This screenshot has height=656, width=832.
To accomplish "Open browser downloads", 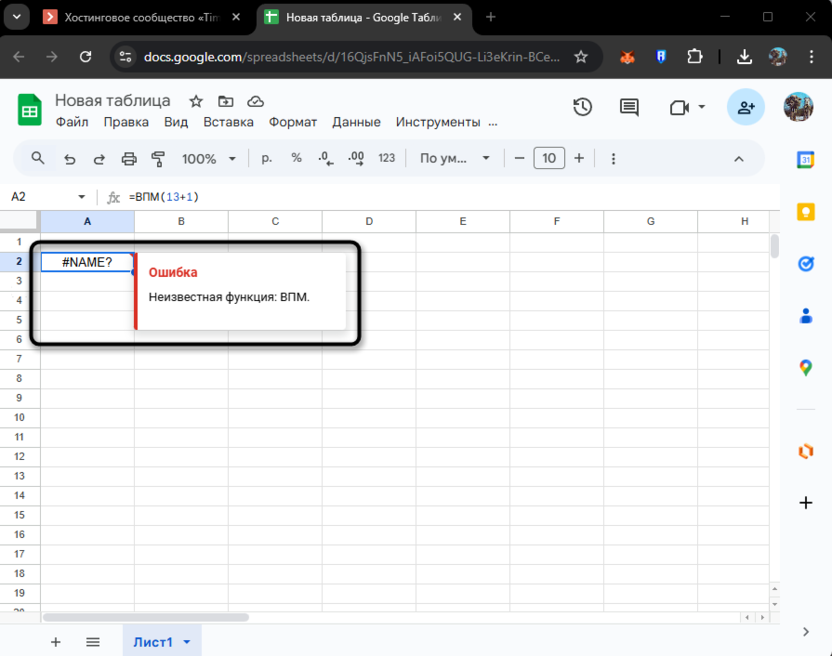I will pyautogui.click(x=744, y=56).
